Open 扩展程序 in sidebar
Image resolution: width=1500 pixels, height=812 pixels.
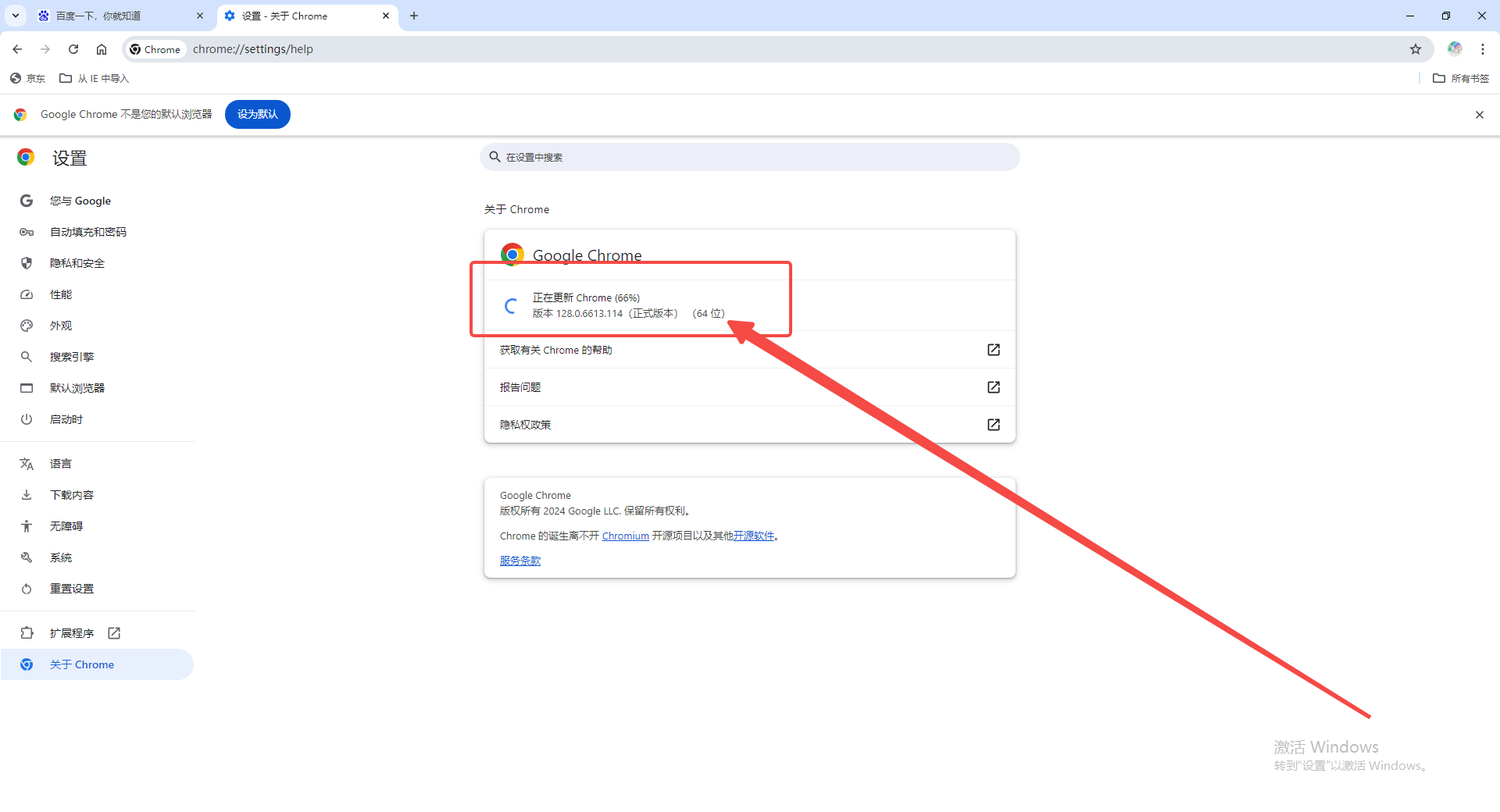[x=98, y=633]
